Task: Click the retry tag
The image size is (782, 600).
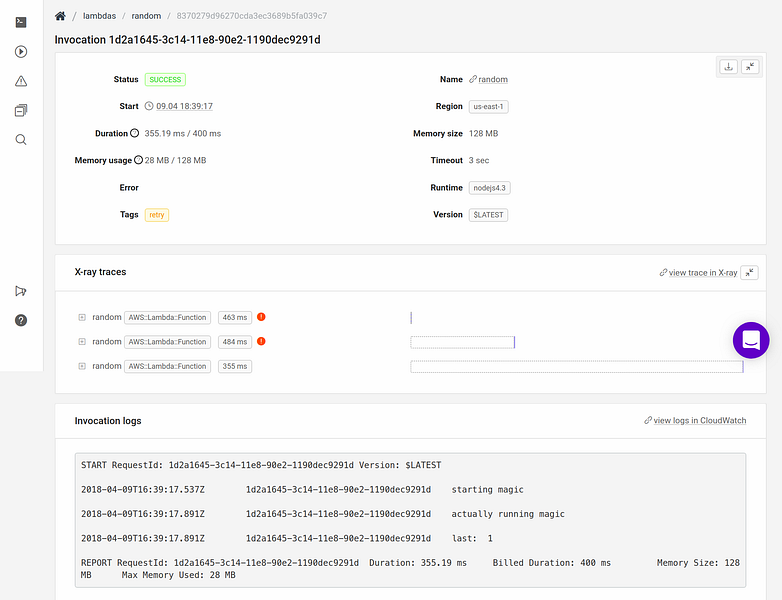Action: pos(157,215)
